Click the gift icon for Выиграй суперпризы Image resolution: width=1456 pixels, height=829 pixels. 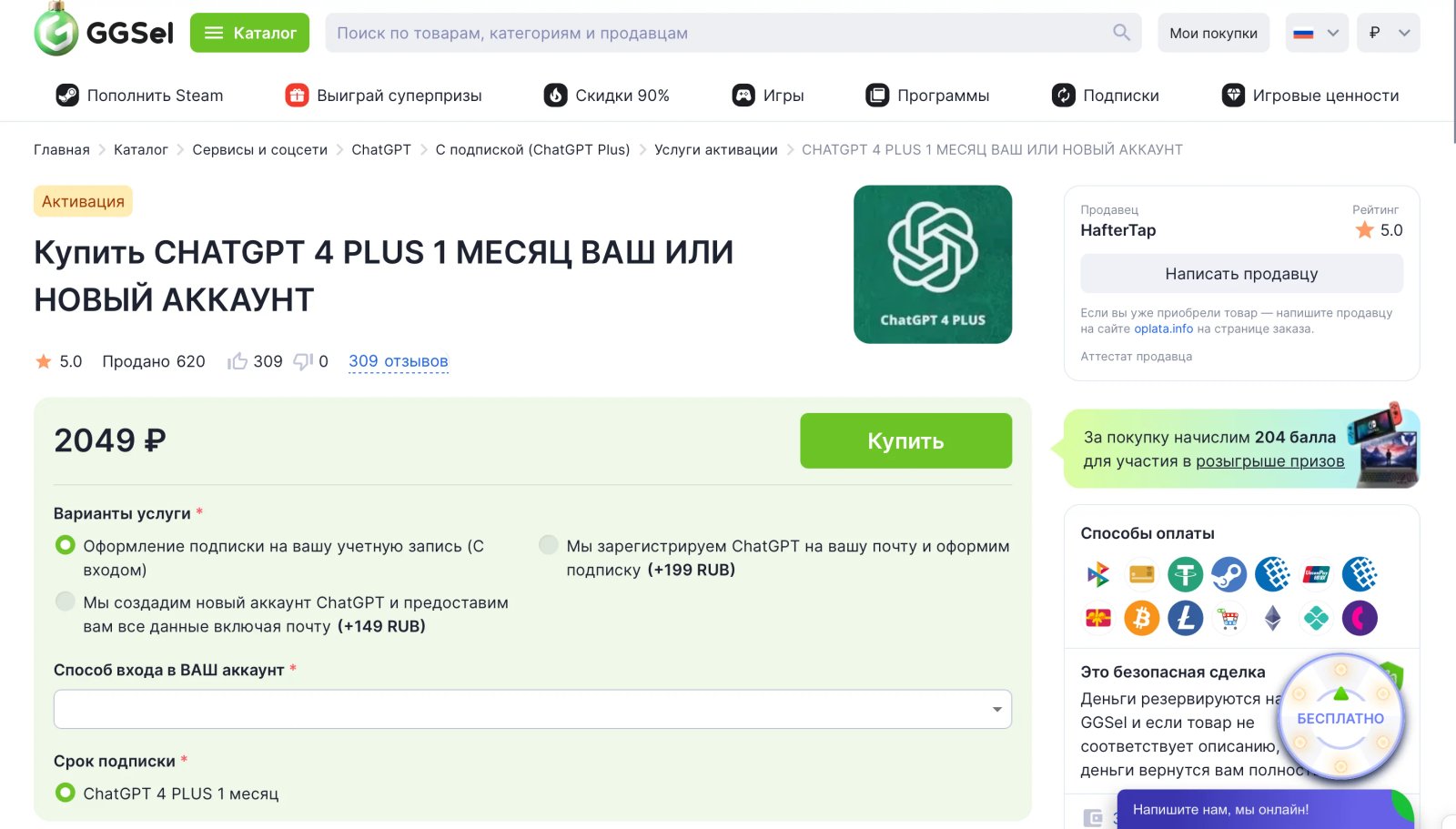[297, 96]
